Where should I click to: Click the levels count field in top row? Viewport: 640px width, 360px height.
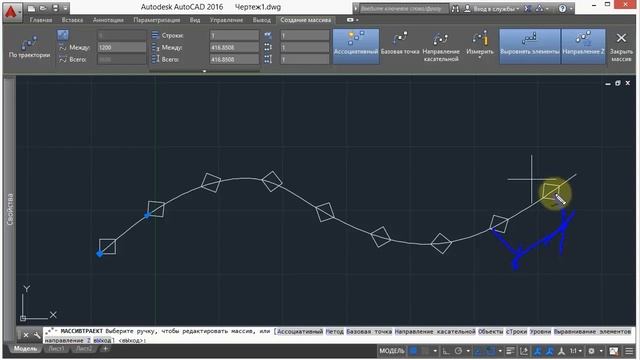(x=305, y=36)
